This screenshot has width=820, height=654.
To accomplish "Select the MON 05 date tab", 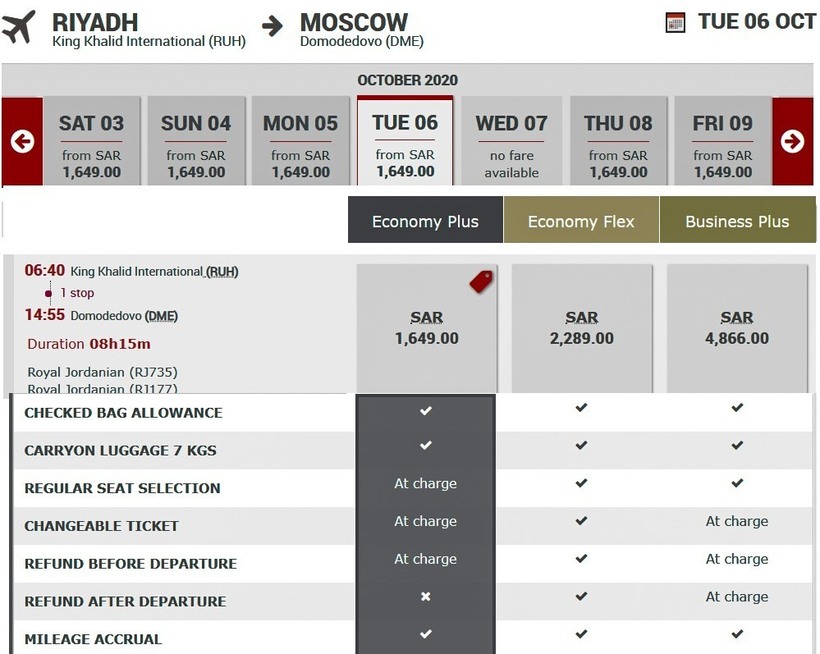I will point(300,141).
